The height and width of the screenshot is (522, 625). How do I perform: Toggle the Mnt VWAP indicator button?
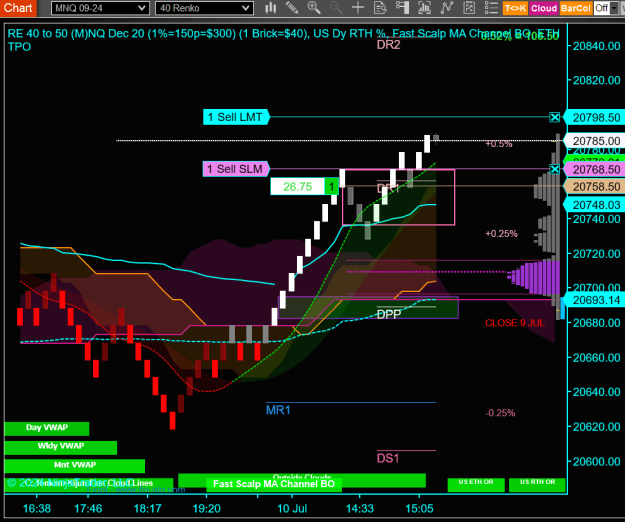tap(75, 466)
